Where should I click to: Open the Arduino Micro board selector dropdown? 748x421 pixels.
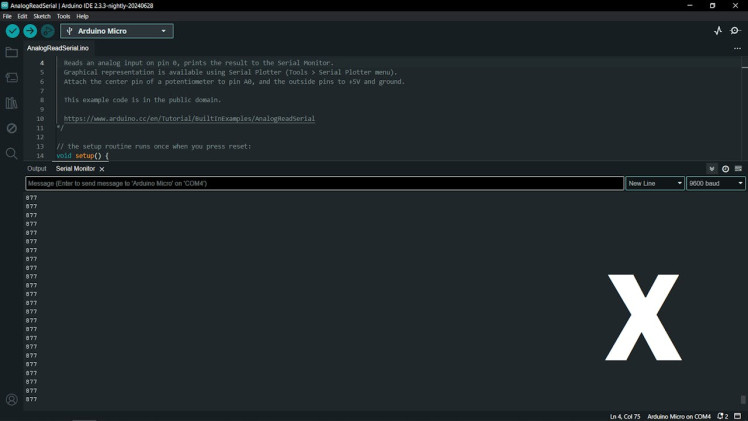[x=117, y=31]
